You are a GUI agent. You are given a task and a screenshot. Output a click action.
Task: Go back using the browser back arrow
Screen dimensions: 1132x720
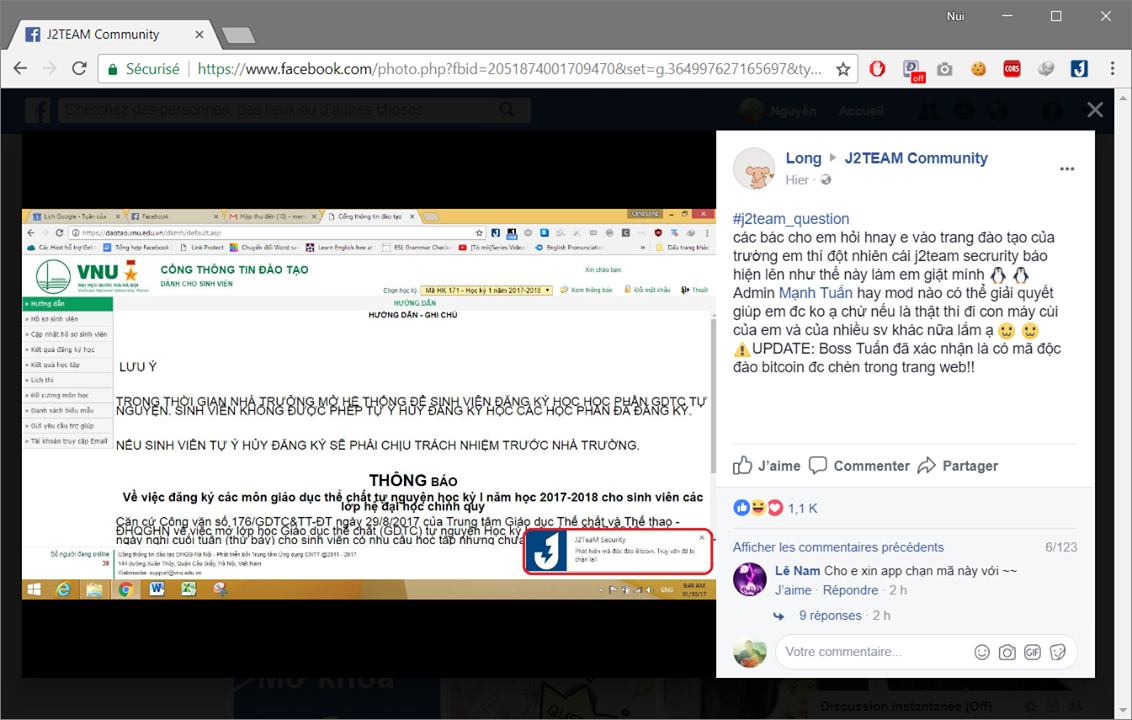pyautogui.click(x=20, y=69)
